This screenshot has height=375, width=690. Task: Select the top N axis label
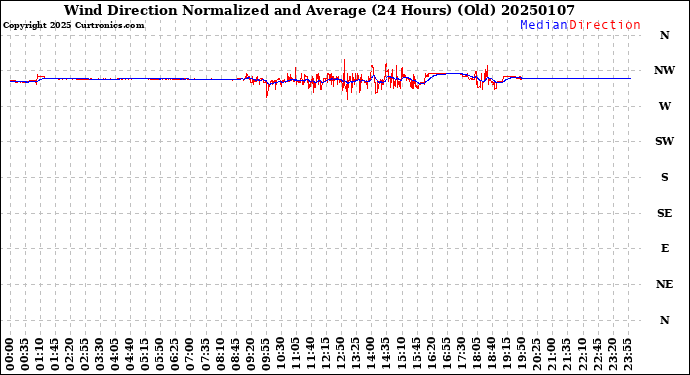[x=664, y=35]
